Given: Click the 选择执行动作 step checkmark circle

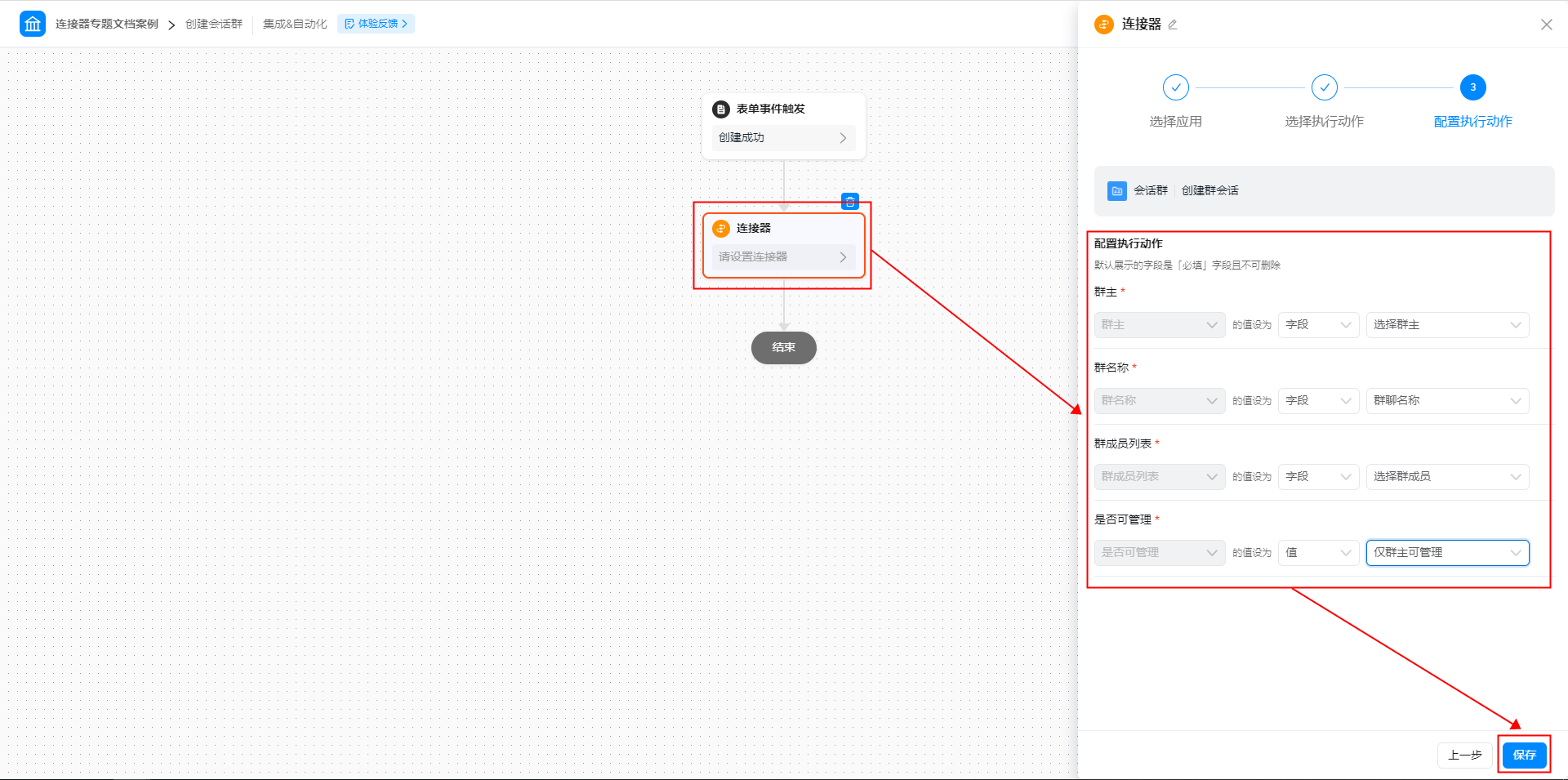Looking at the screenshot, I should [1325, 87].
